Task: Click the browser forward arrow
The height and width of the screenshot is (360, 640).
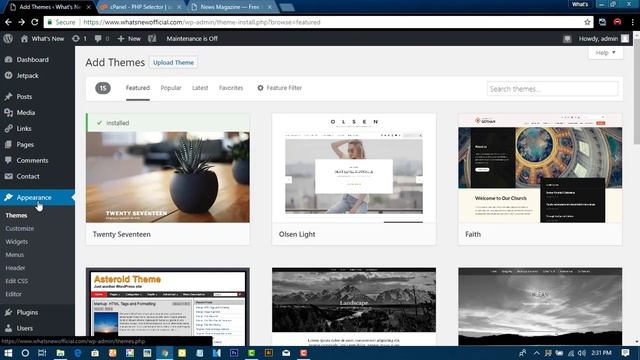Action: [21, 22]
